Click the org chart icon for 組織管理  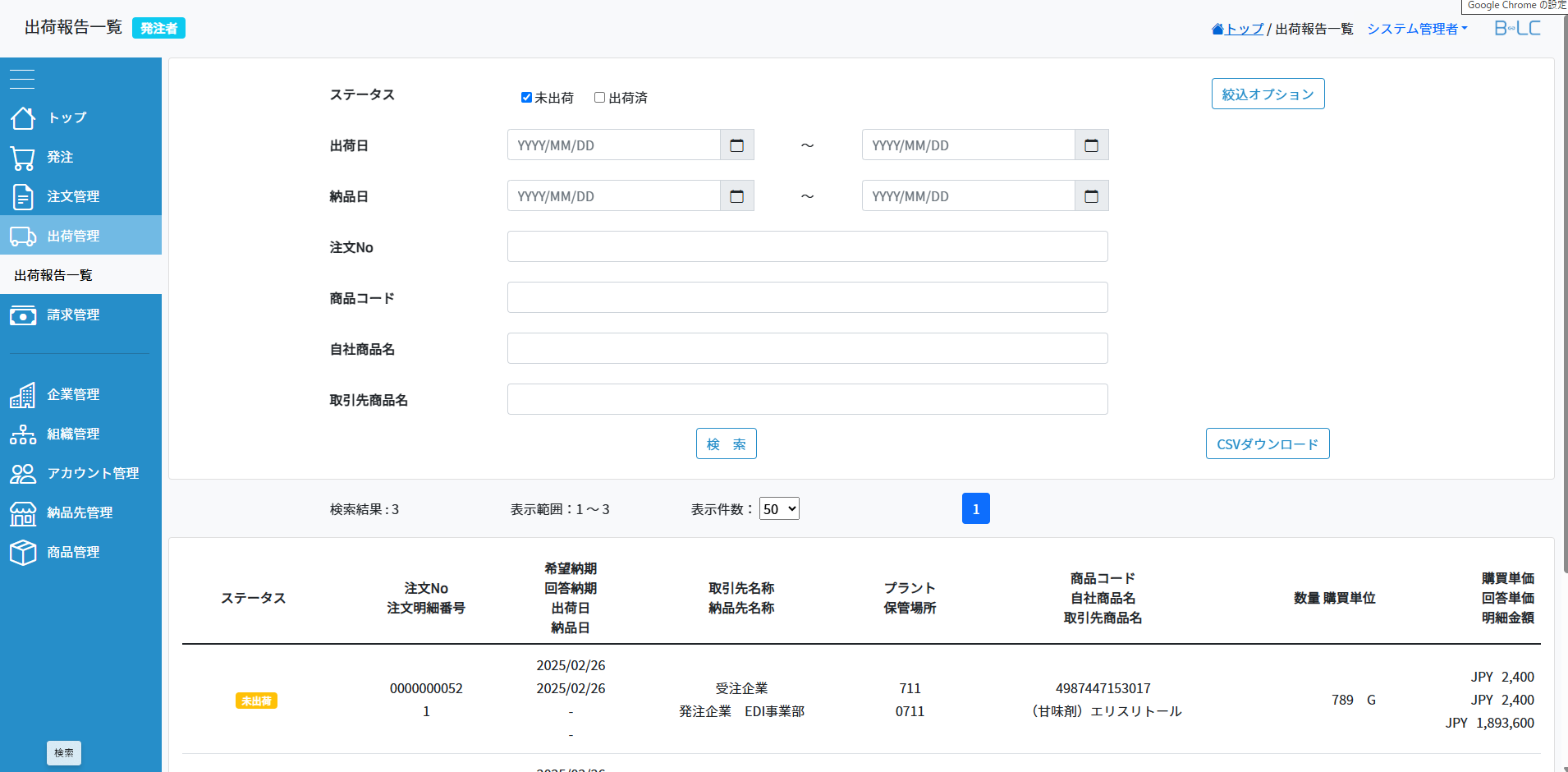point(23,434)
